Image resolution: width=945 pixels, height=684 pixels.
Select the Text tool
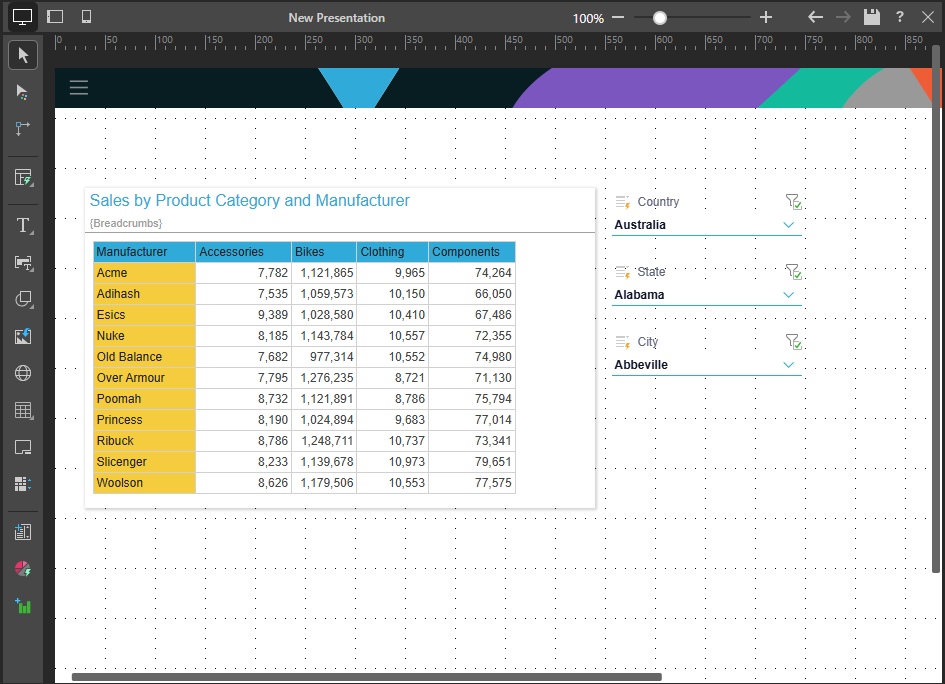click(x=23, y=225)
